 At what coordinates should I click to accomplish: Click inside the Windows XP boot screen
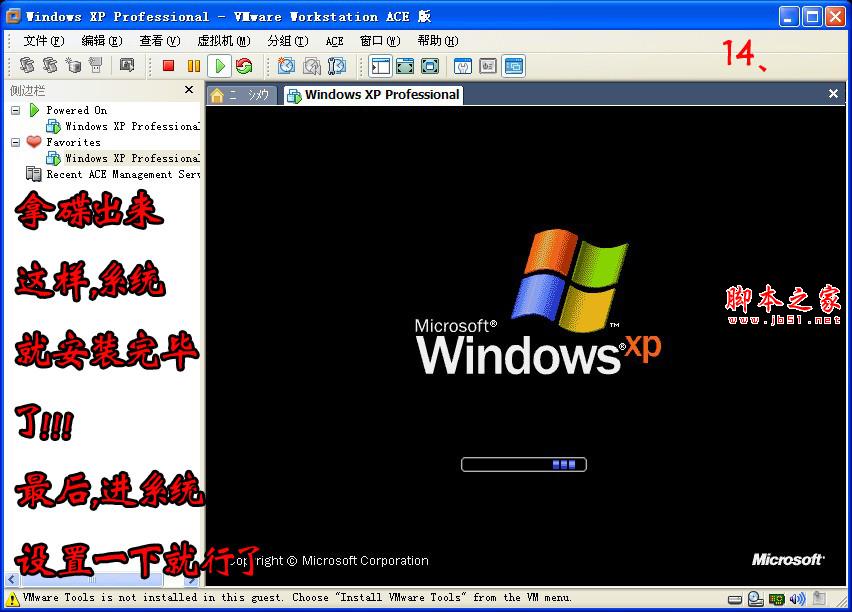525,346
